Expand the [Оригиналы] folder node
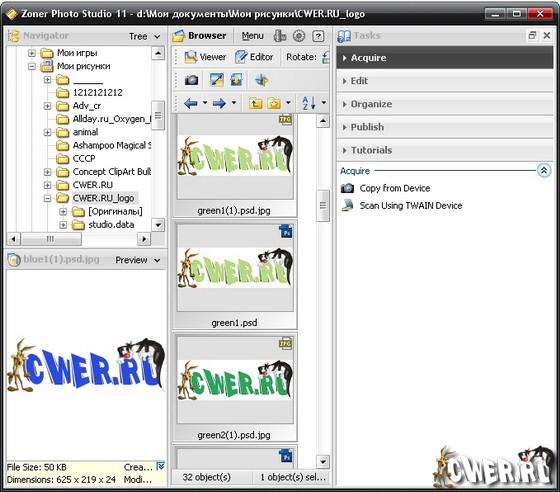The image size is (560, 492). pyautogui.click(x=63, y=211)
